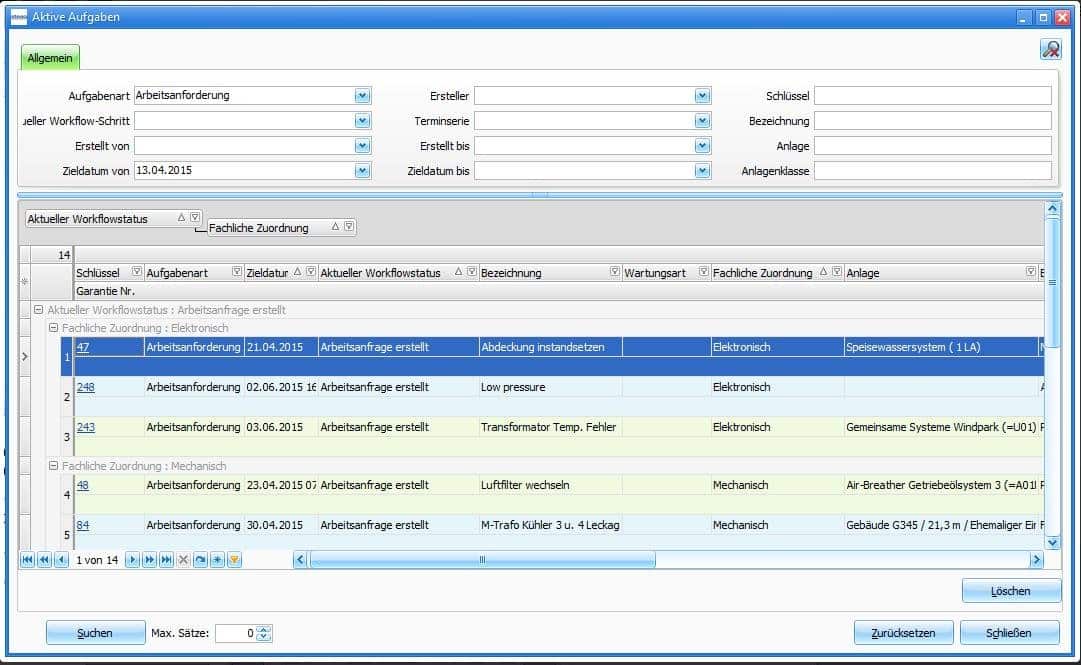Go to the next record

tap(132, 560)
